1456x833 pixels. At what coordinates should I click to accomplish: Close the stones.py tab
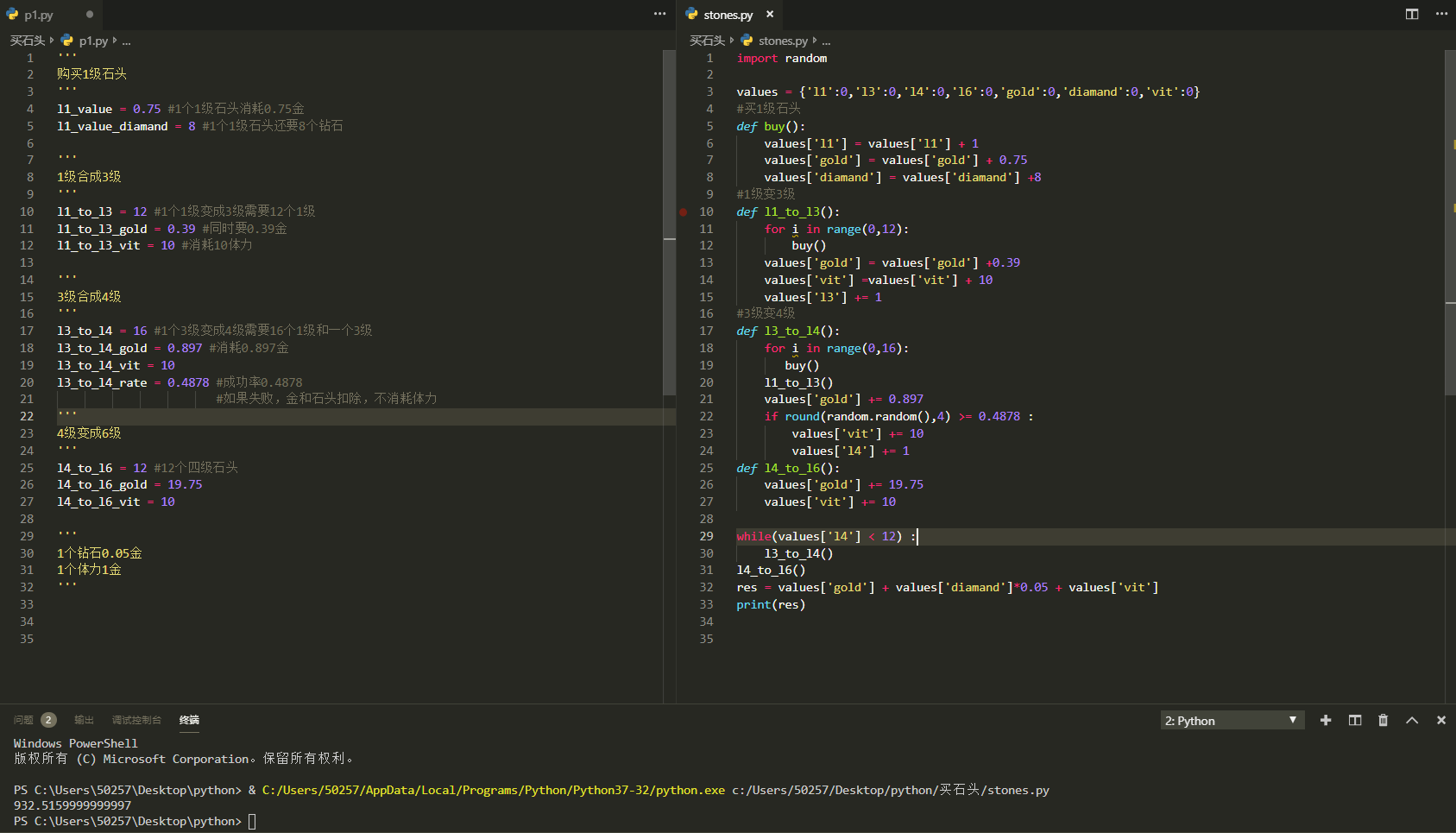click(770, 15)
